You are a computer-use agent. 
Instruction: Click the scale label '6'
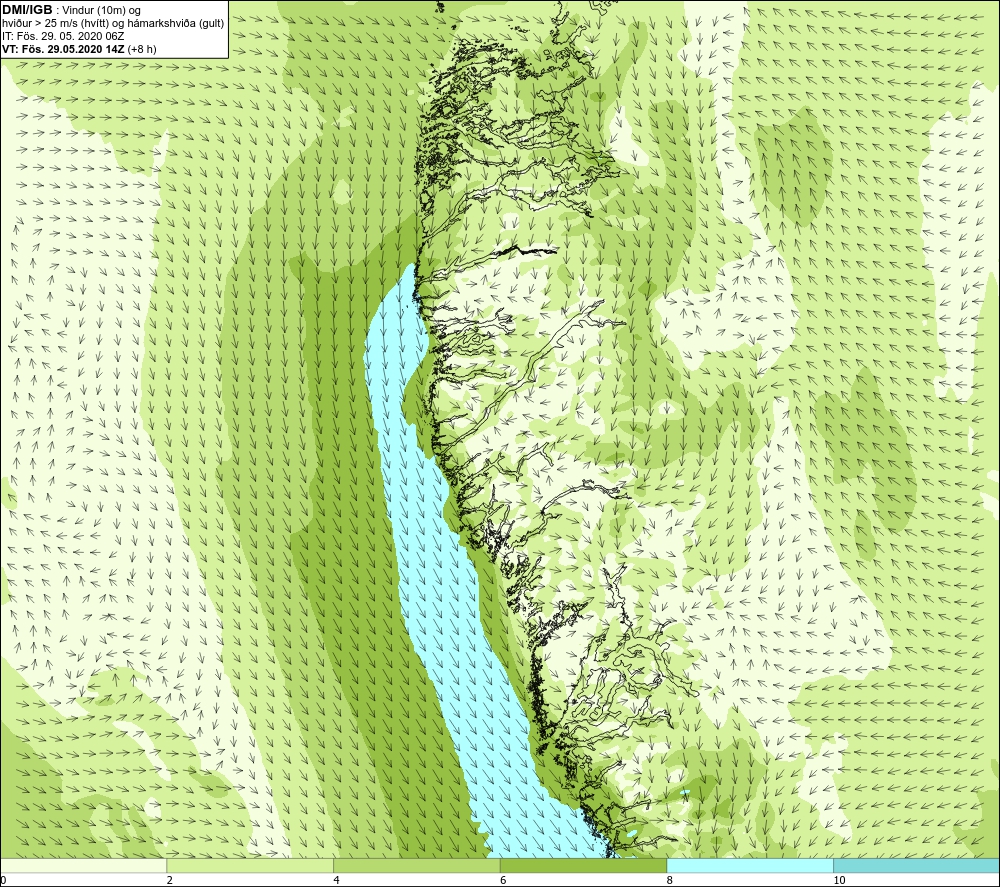pos(503,881)
